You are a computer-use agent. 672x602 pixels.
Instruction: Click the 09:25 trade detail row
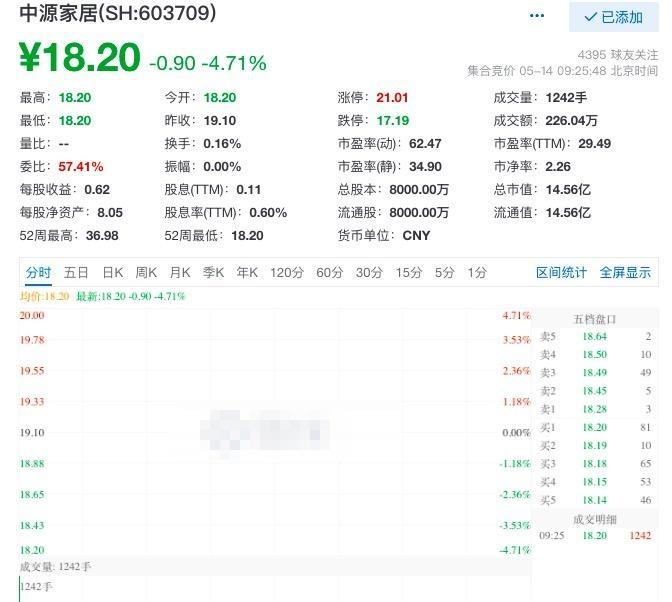595,536
